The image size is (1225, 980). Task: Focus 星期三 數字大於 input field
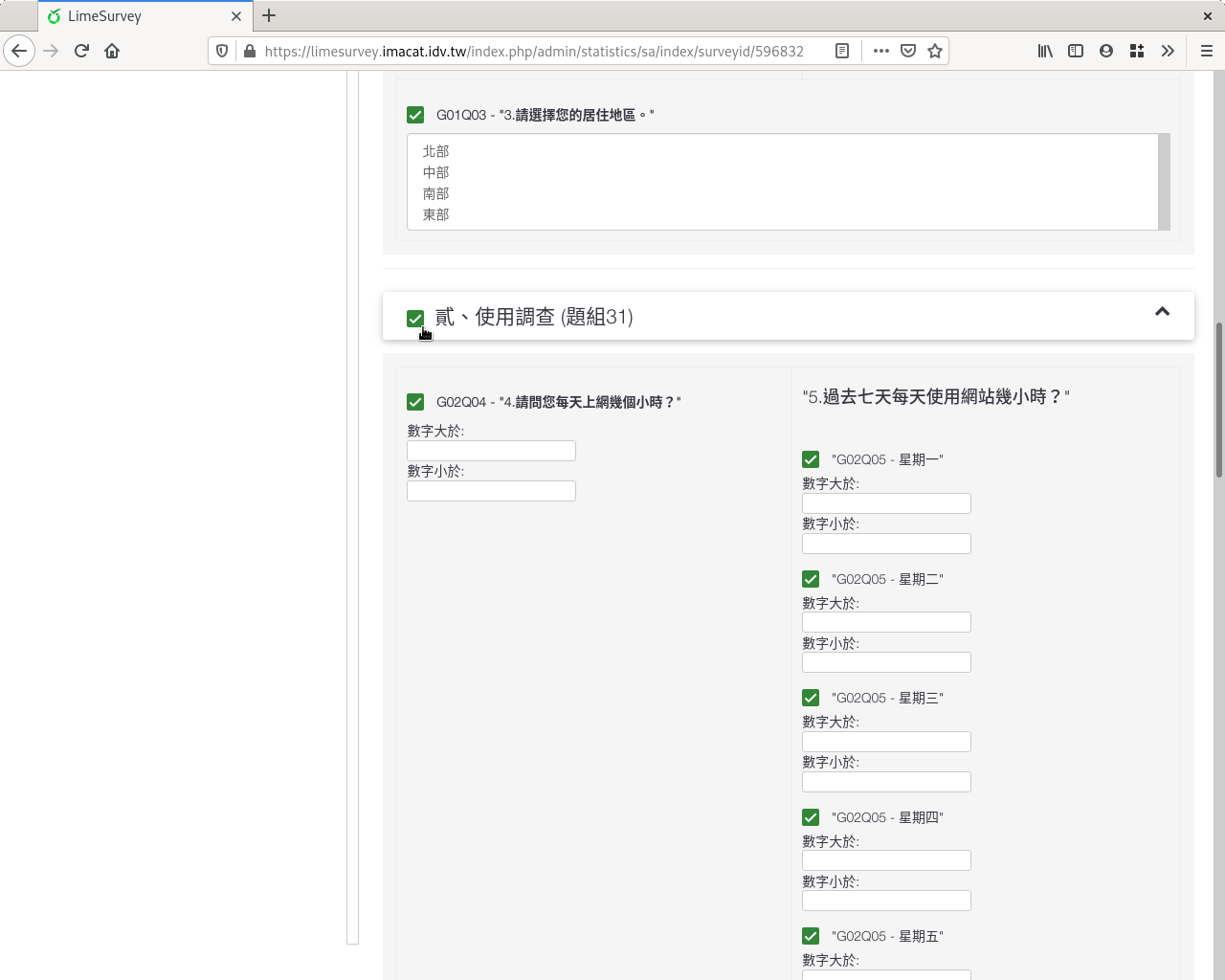tap(886, 742)
